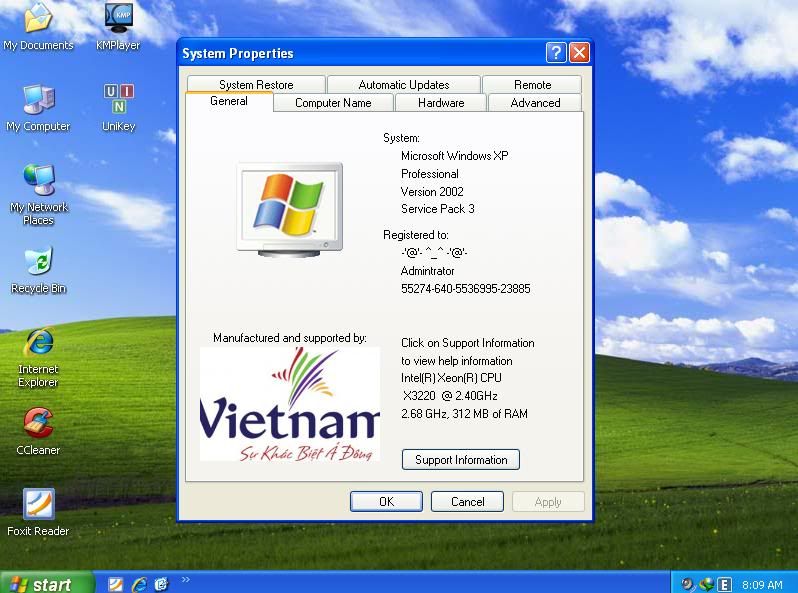Image resolution: width=798 pixels, height=593 pixels.
Task: Switch to Remote tab
Action: point(532,84)
